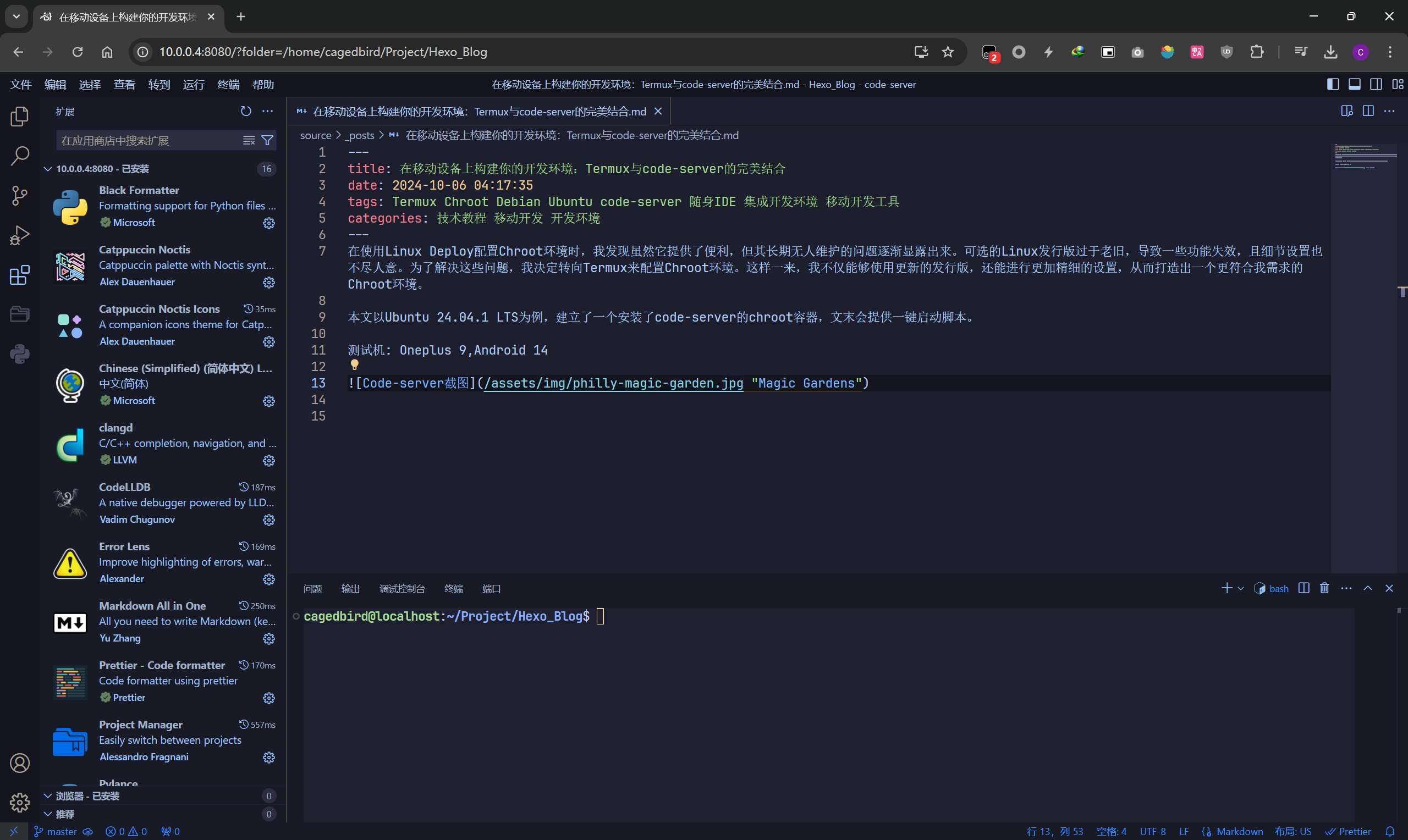Toggle the bottom panel visibility

click(x=1354, y=84)
